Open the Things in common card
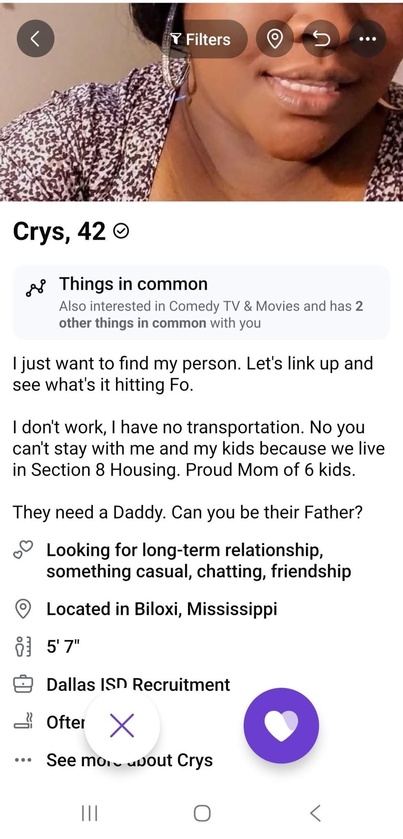Screen dimensions: 403x839 [201, 302]
